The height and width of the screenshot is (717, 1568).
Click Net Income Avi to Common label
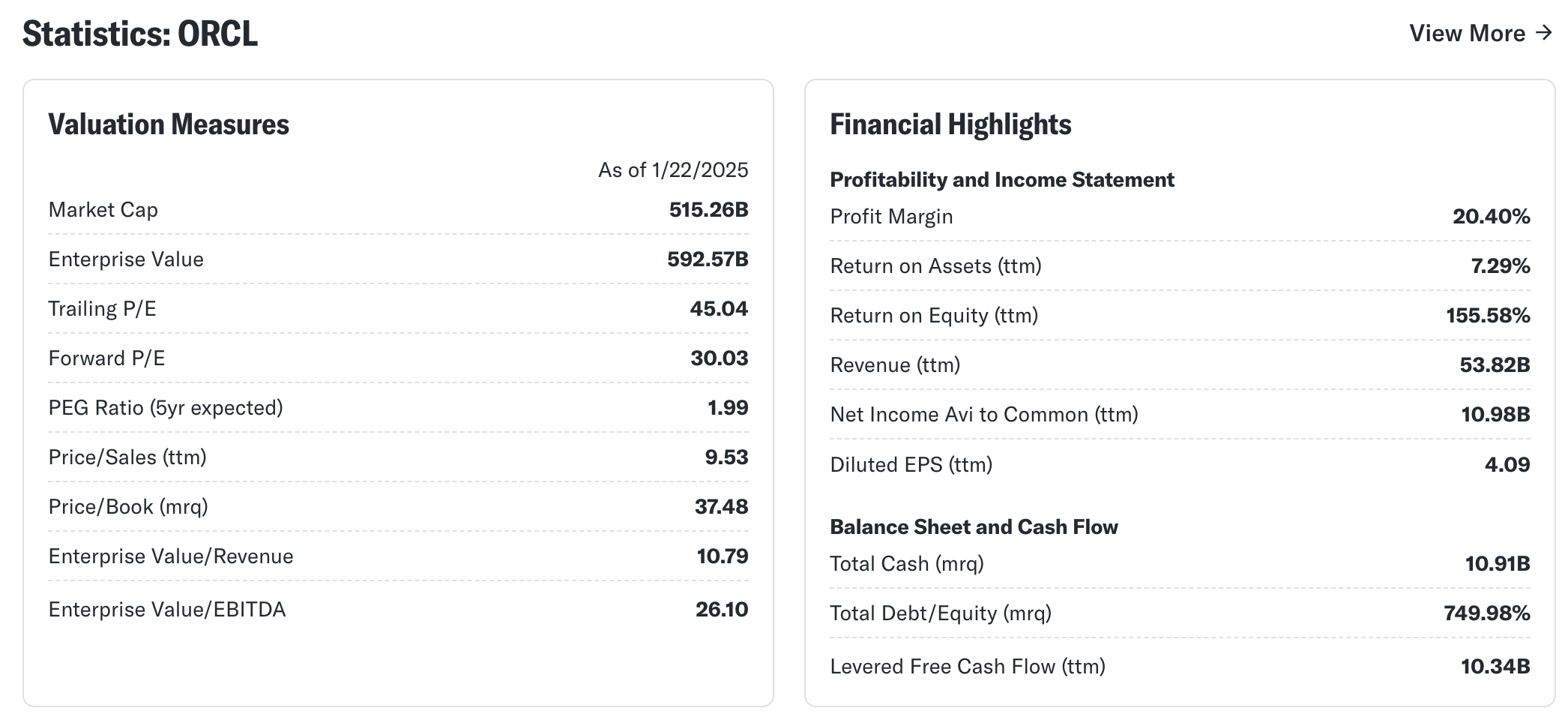984,415
